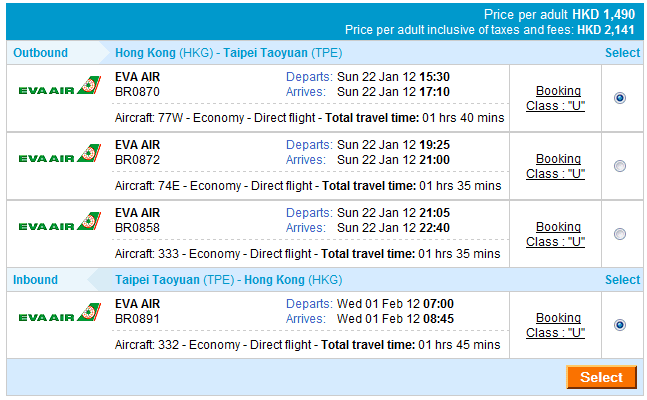Select the 15:30 outbound flight BR0870
The height and width of the screenshot is (400, 647).
point(620,98)
